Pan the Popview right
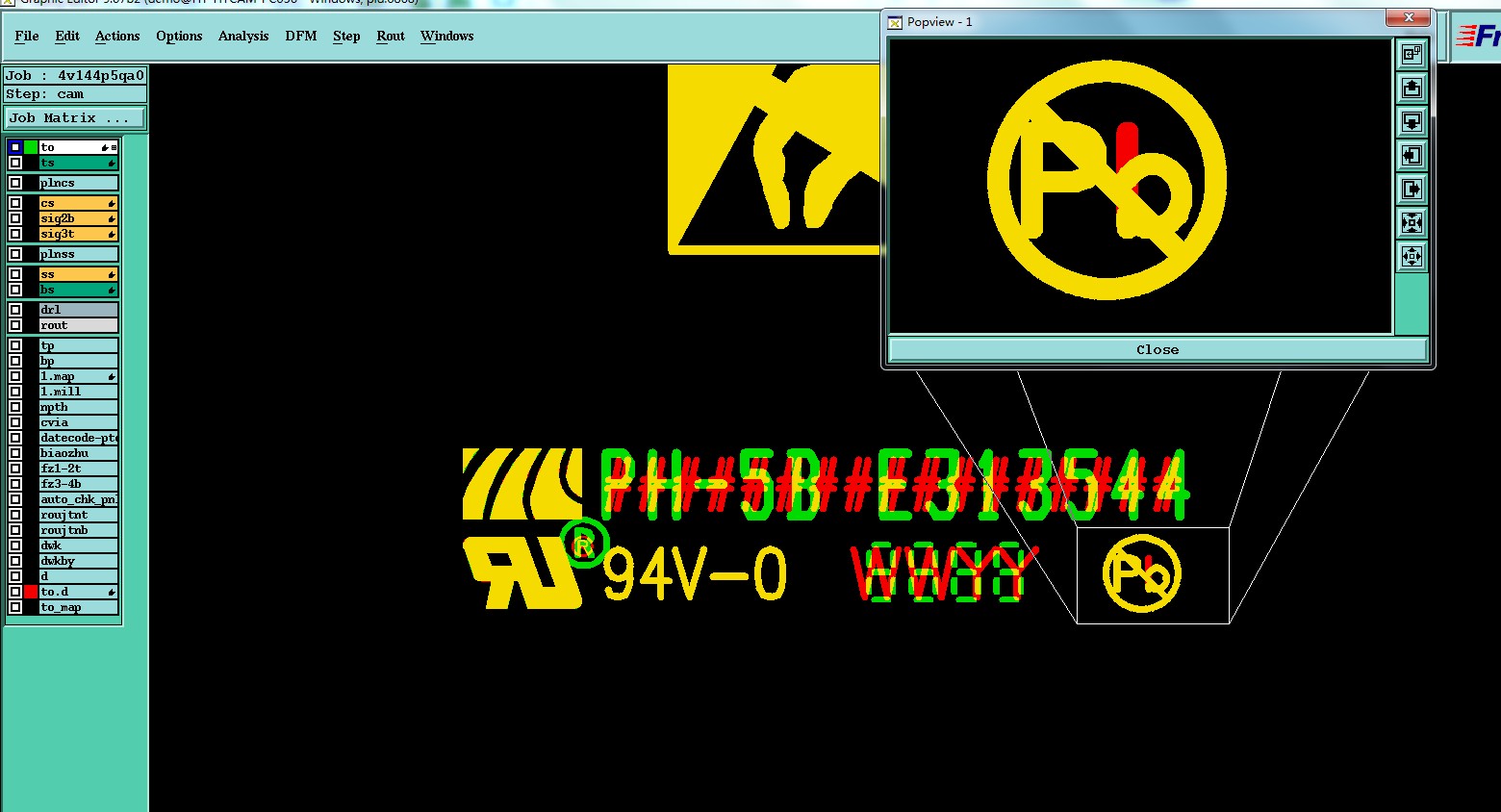The height and width of the screenshot is (812, 1501). (x=1412, y=190)
